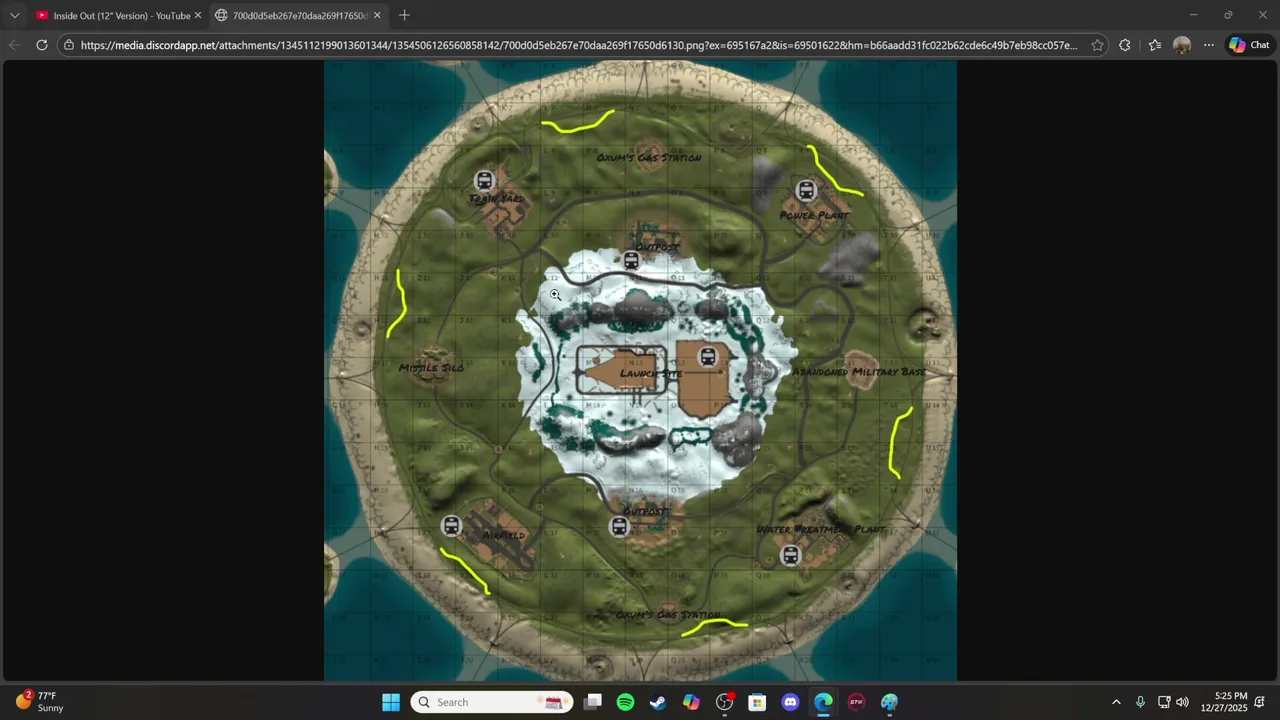Click the southern Outpost station icon
Screen dimensions: 1280x720
click(619, 527)
